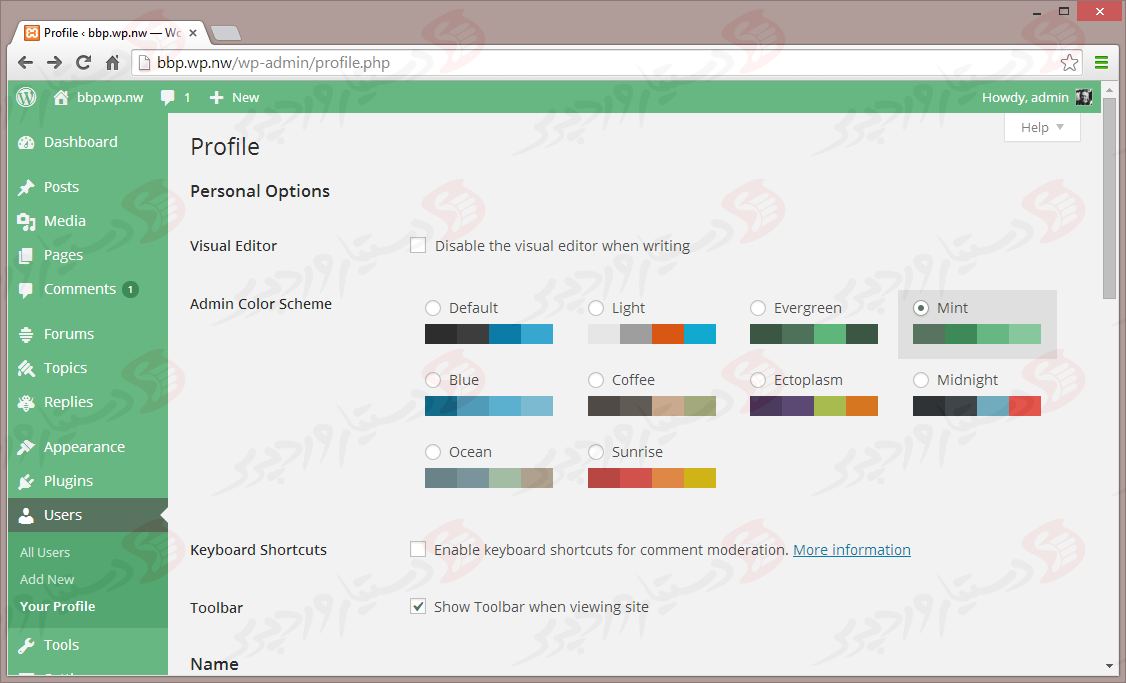Click the browser reload icon
The height and width of the screenshot is (683, 1126).
pyautogui.click(x=84, y=63)
